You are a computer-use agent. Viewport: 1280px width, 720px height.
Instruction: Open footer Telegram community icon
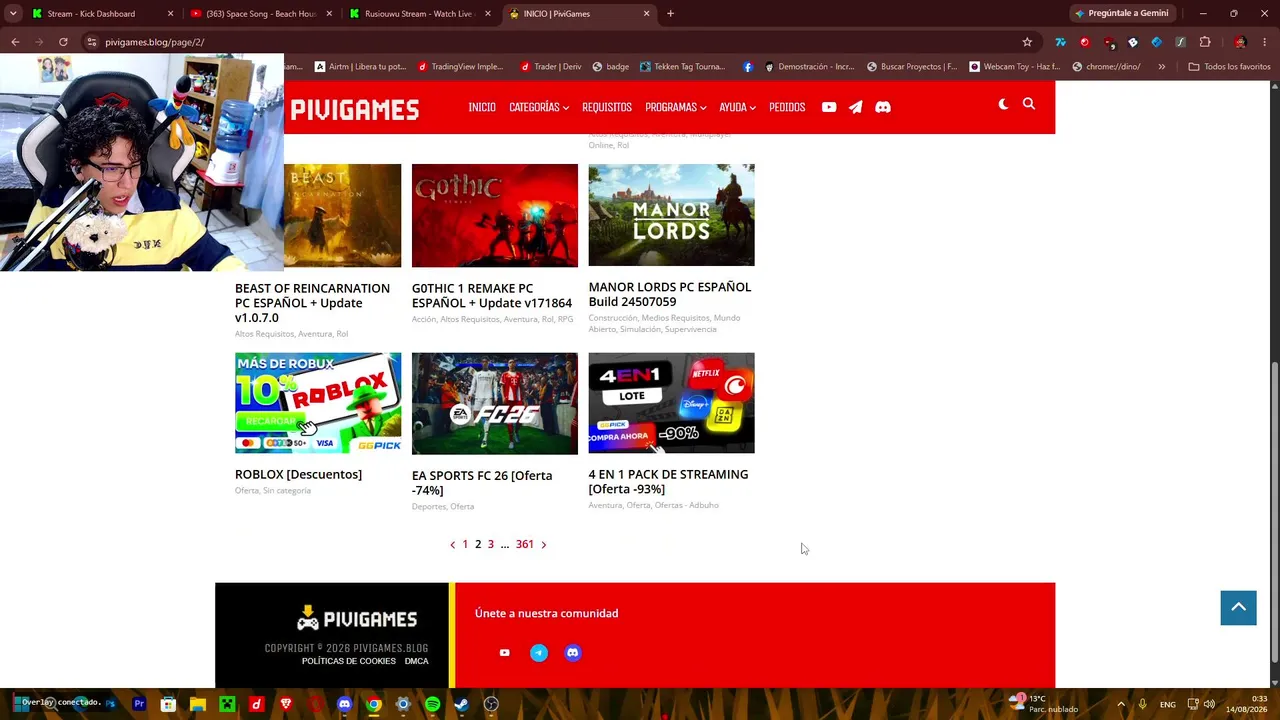click(539, 653)
